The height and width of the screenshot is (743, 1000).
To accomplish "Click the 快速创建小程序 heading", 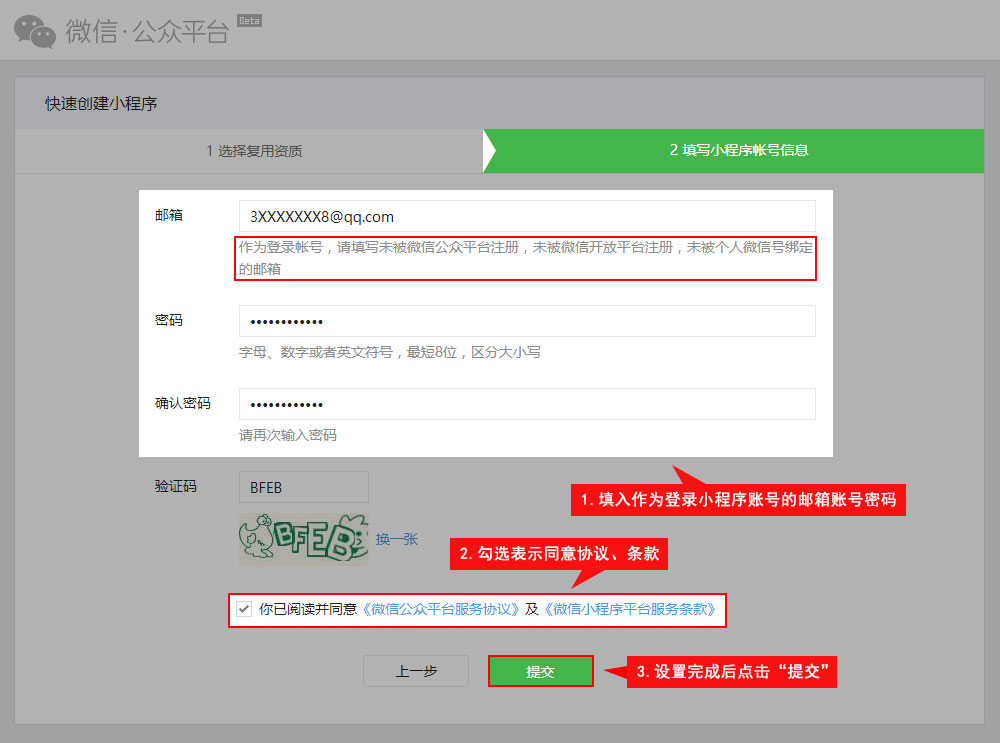I will 101,103.
